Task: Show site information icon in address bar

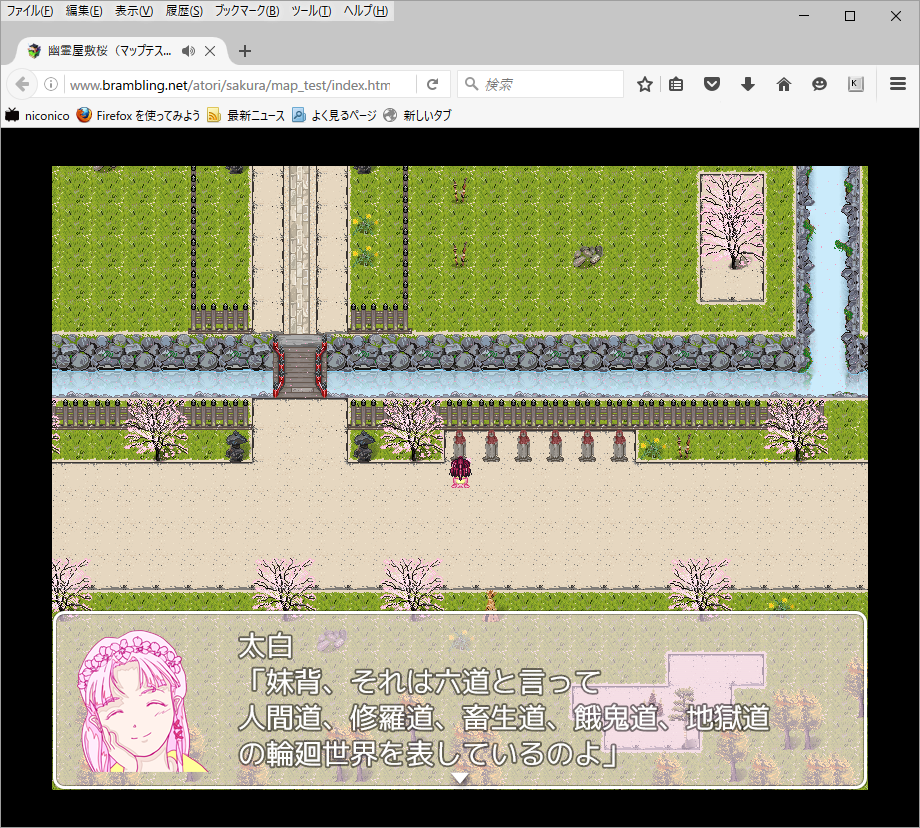Action: (x=51, y=85)
